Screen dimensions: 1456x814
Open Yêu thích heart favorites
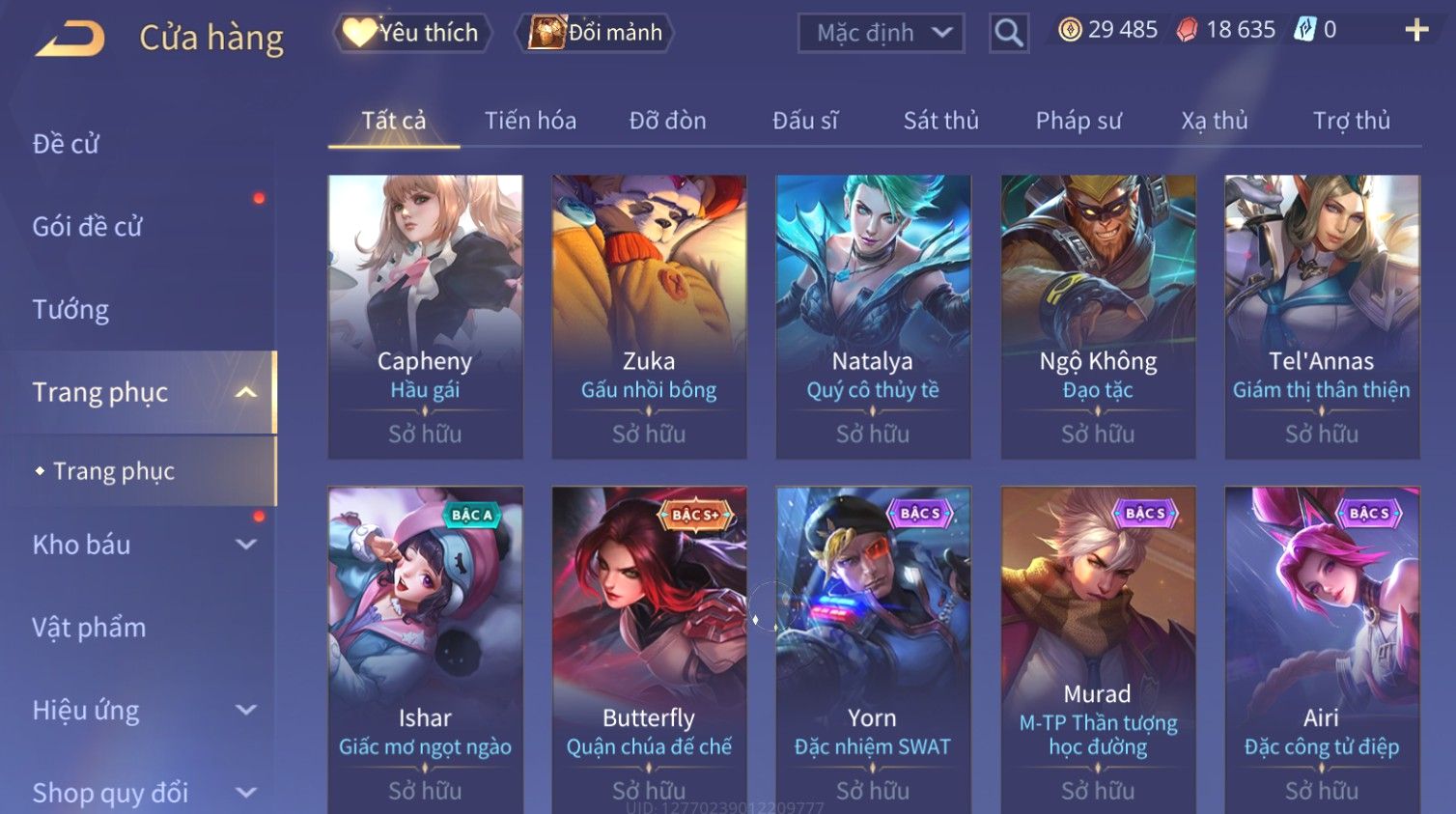point(412,33)
